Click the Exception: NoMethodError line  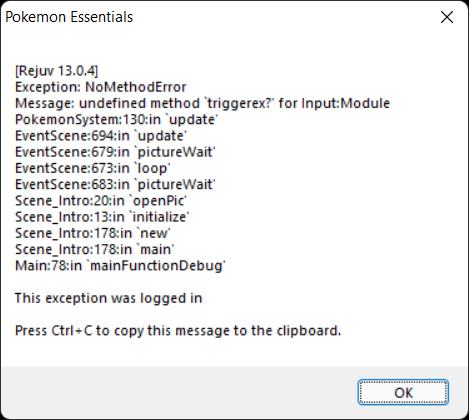101,87
